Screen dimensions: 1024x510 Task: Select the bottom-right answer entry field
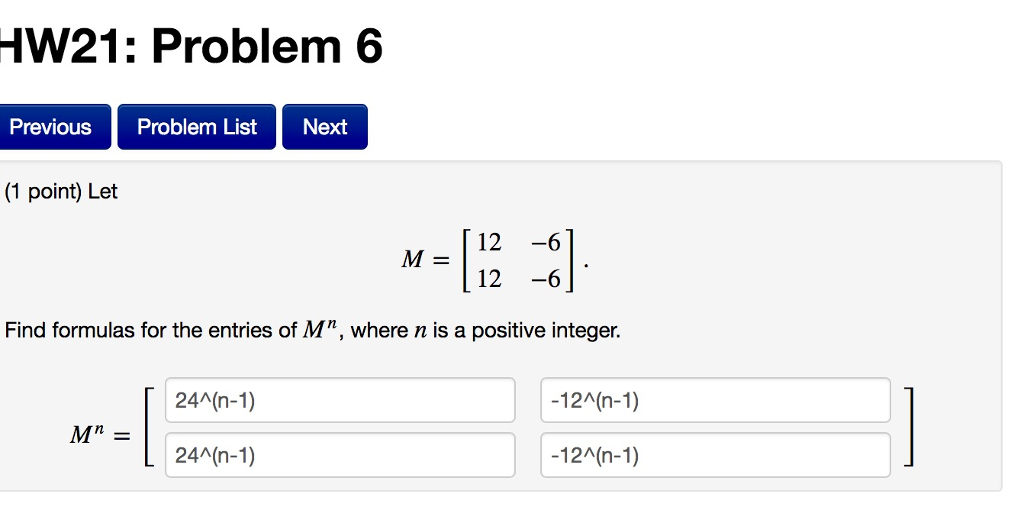tap(715, 455)
